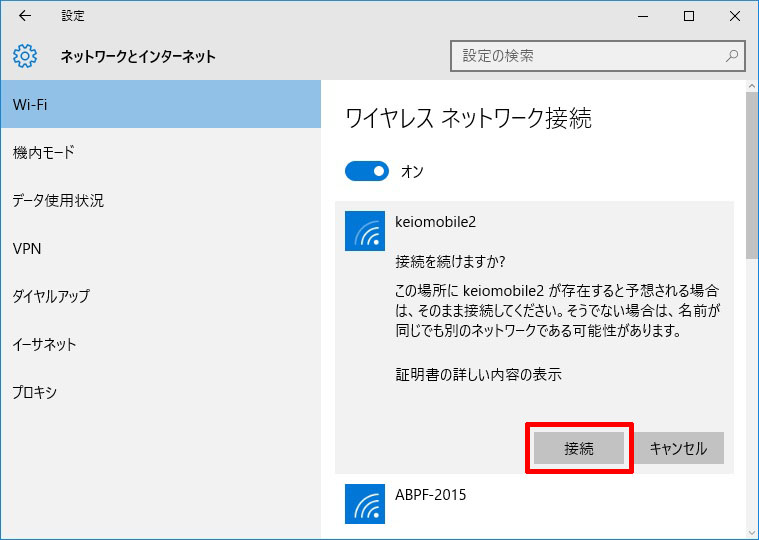Click the settings gear icon
The image size is (759, 540).
25,56
